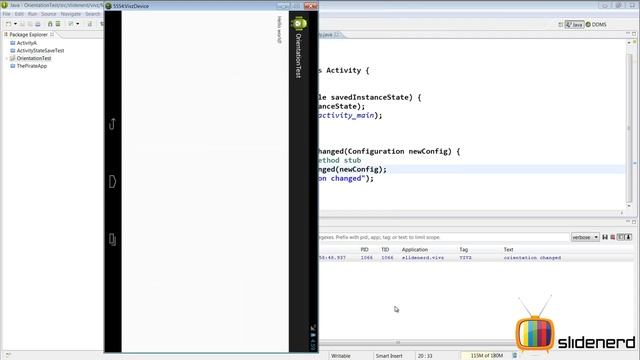Open the Run menu

[x=32, y=14]
